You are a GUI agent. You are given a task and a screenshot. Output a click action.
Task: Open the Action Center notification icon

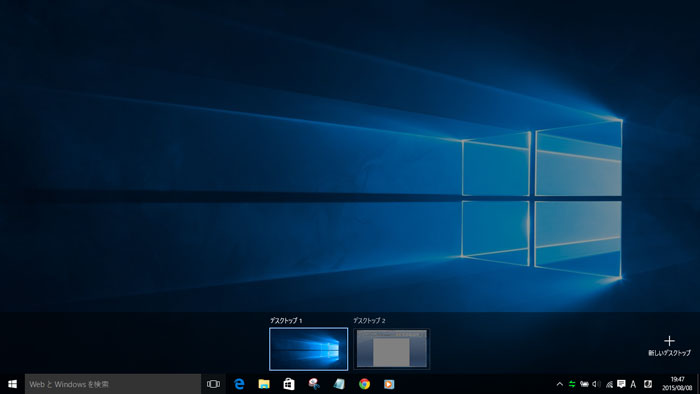coord(621,384)
